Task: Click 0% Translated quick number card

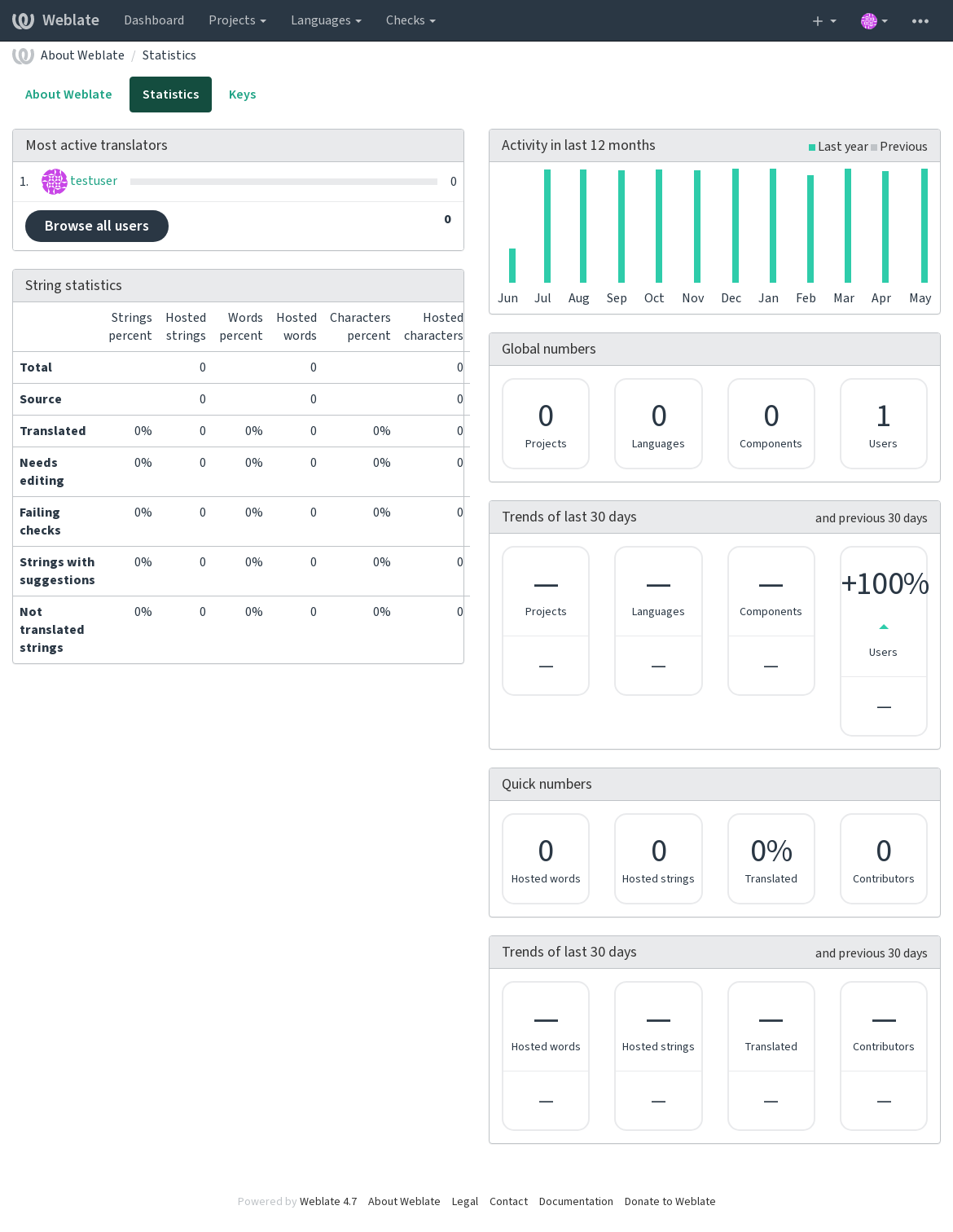Action: tap(771, 859)
